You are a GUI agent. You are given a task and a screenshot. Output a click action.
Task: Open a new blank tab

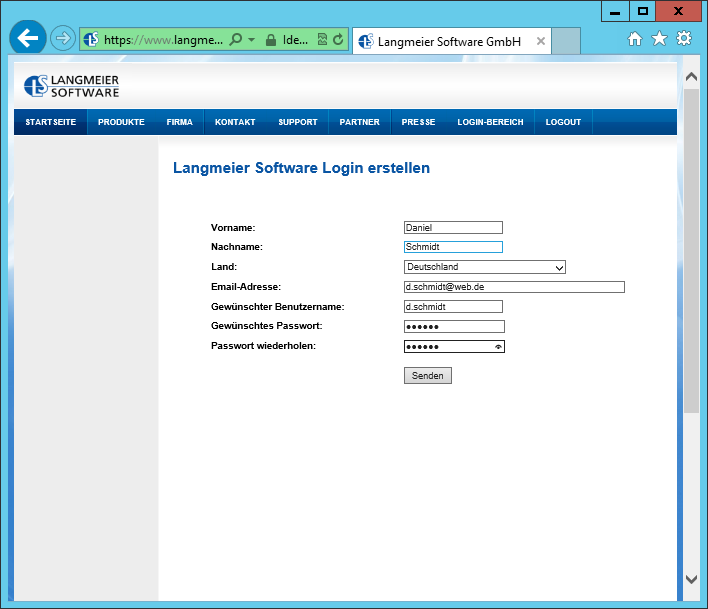click(x=566, y=41)
